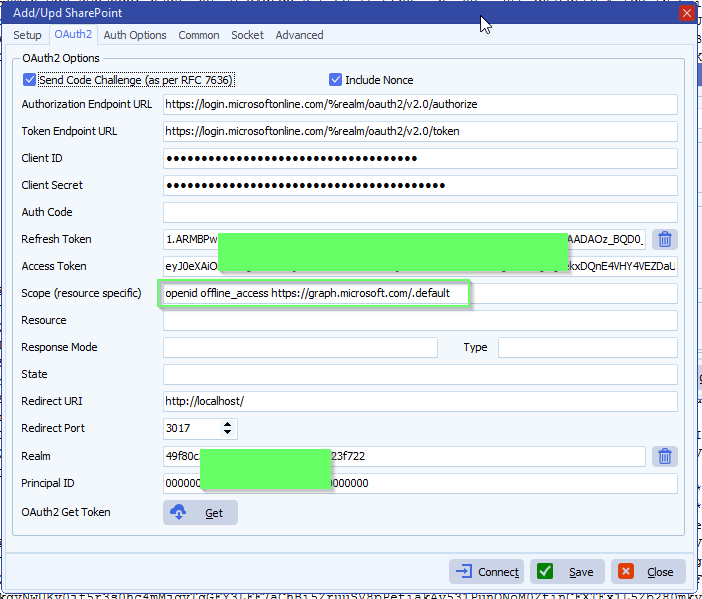Click the empty Auth Code field
Screen dimensions: 702x599
tap(420, 212)
